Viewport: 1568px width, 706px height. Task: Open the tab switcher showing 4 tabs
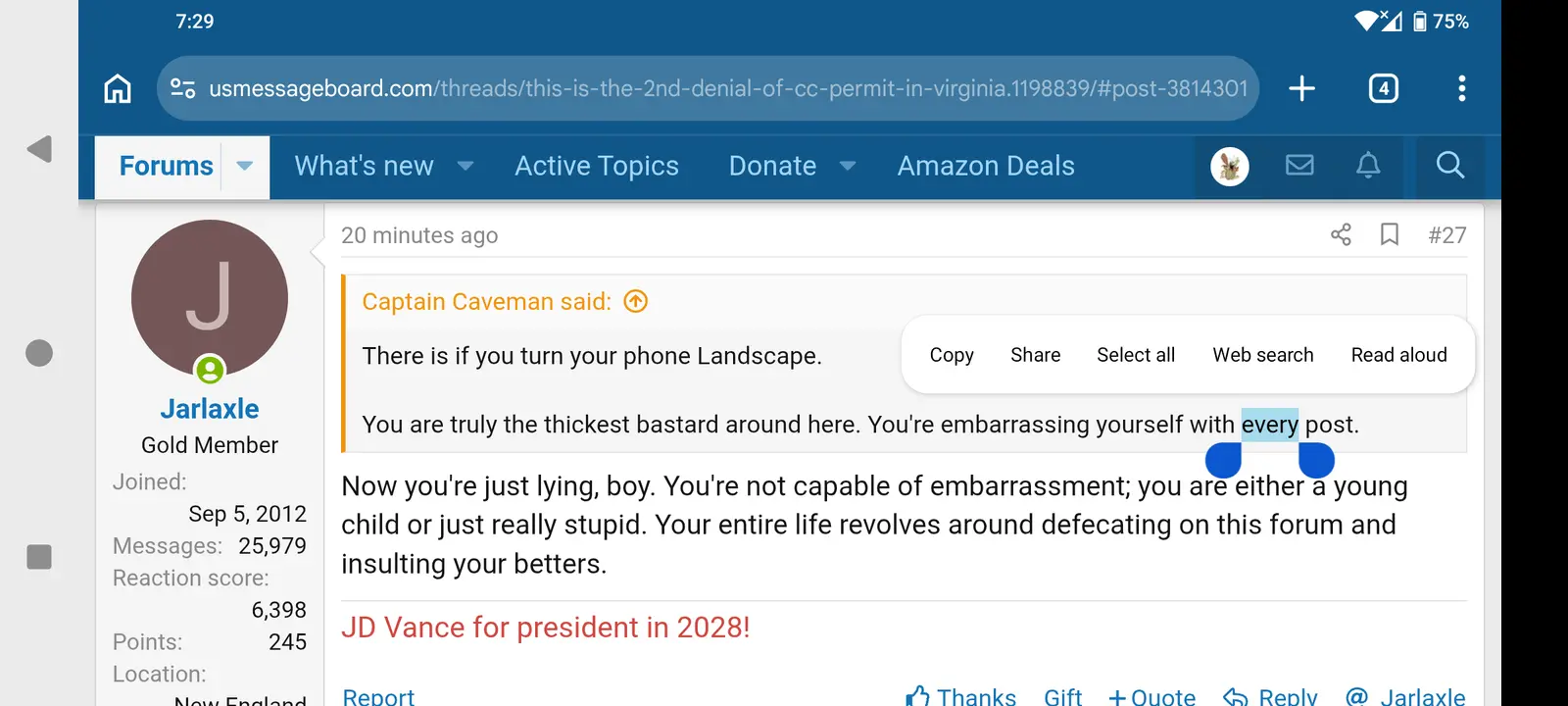click(x=1383, y=88)
